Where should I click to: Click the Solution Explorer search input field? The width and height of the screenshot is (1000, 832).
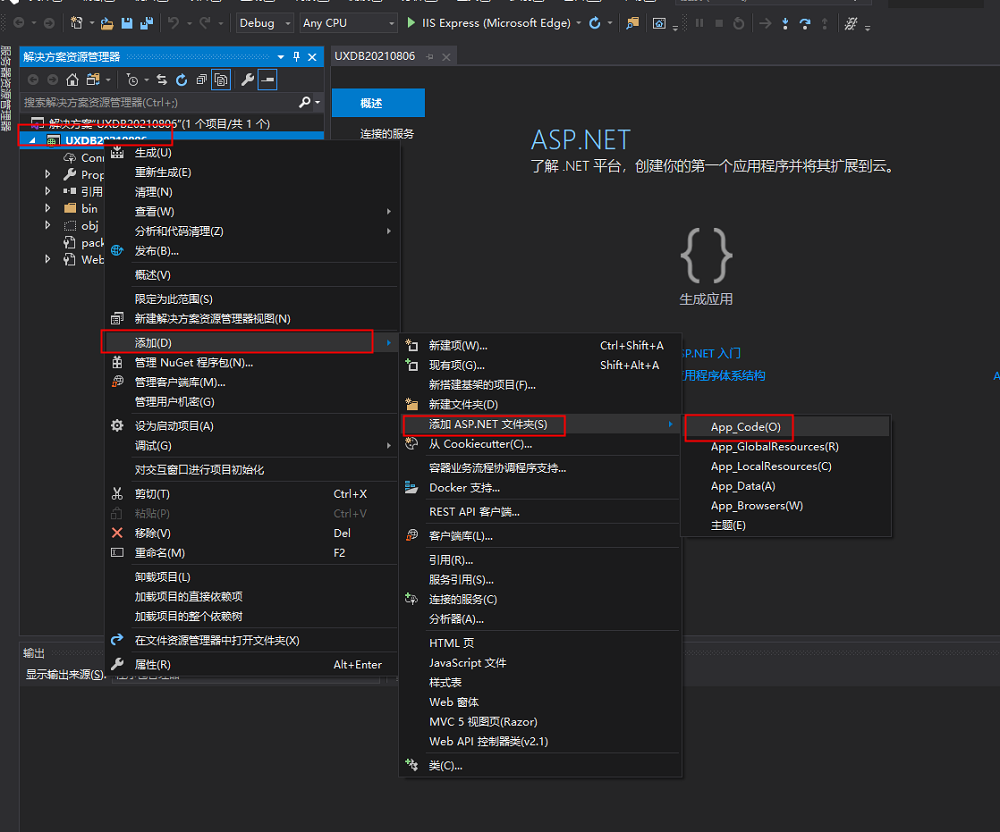point(160,102)
